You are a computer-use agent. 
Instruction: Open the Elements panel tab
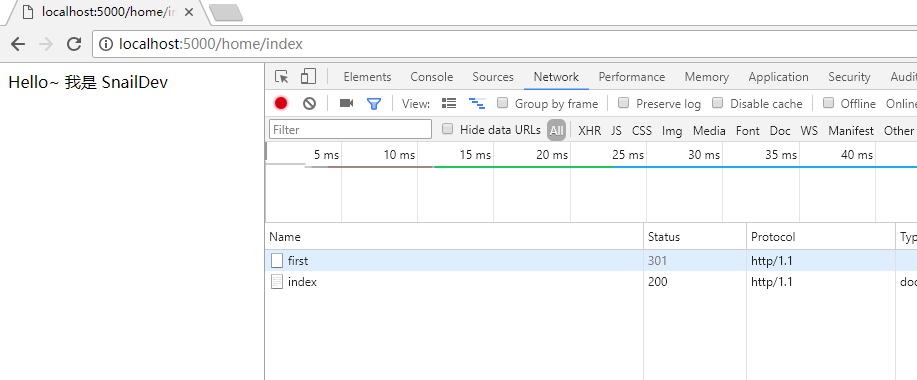pyautogui.click(x=367, y=77)
